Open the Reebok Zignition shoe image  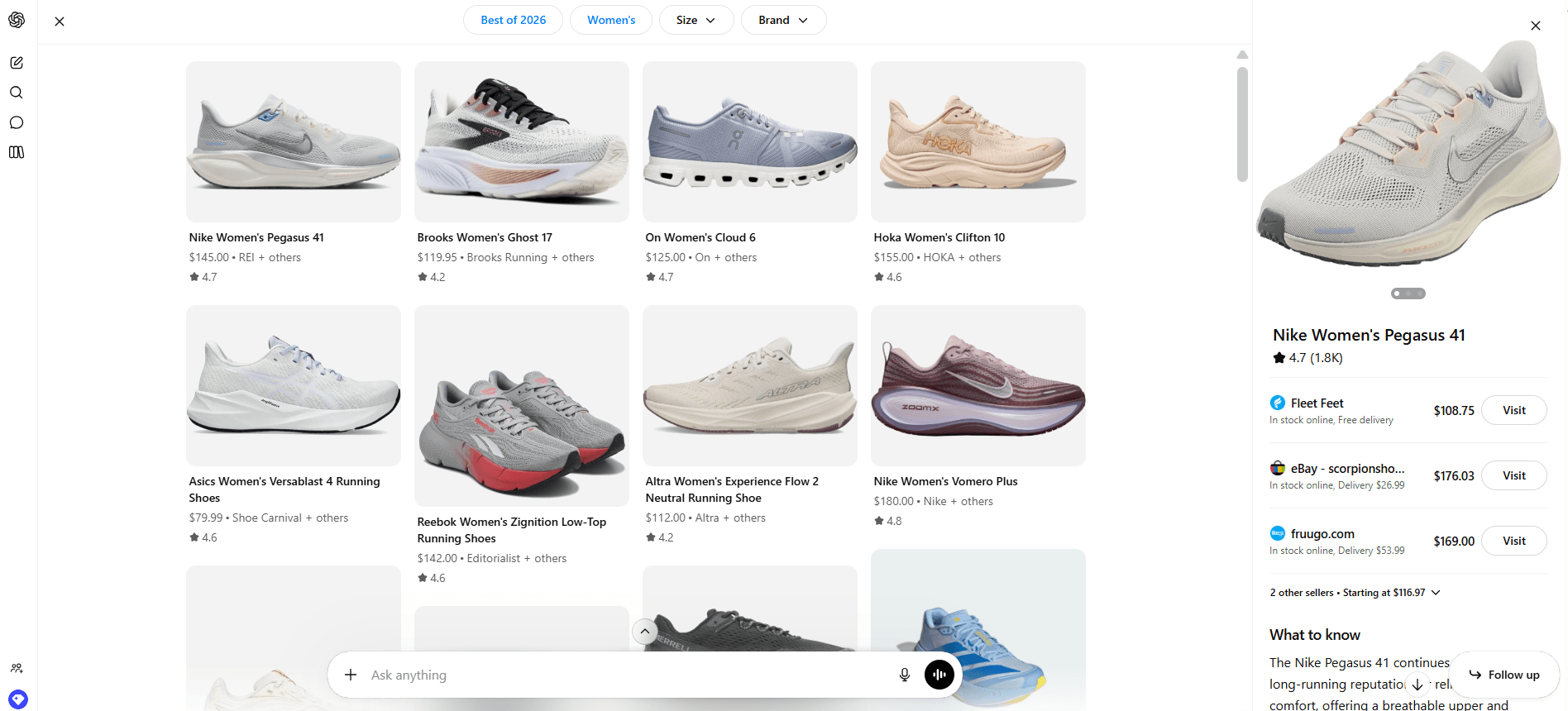point(522,405)
